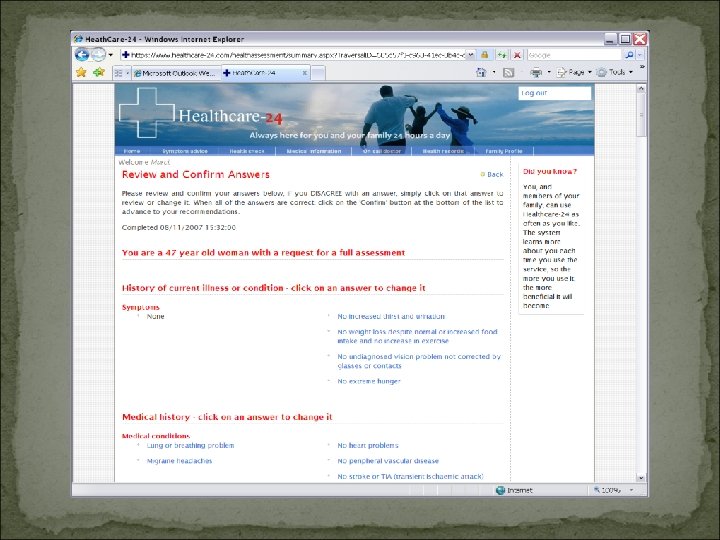Click 'Migraine headaches' answer
This screenshot has width=720, height=540.
(179, 461)
